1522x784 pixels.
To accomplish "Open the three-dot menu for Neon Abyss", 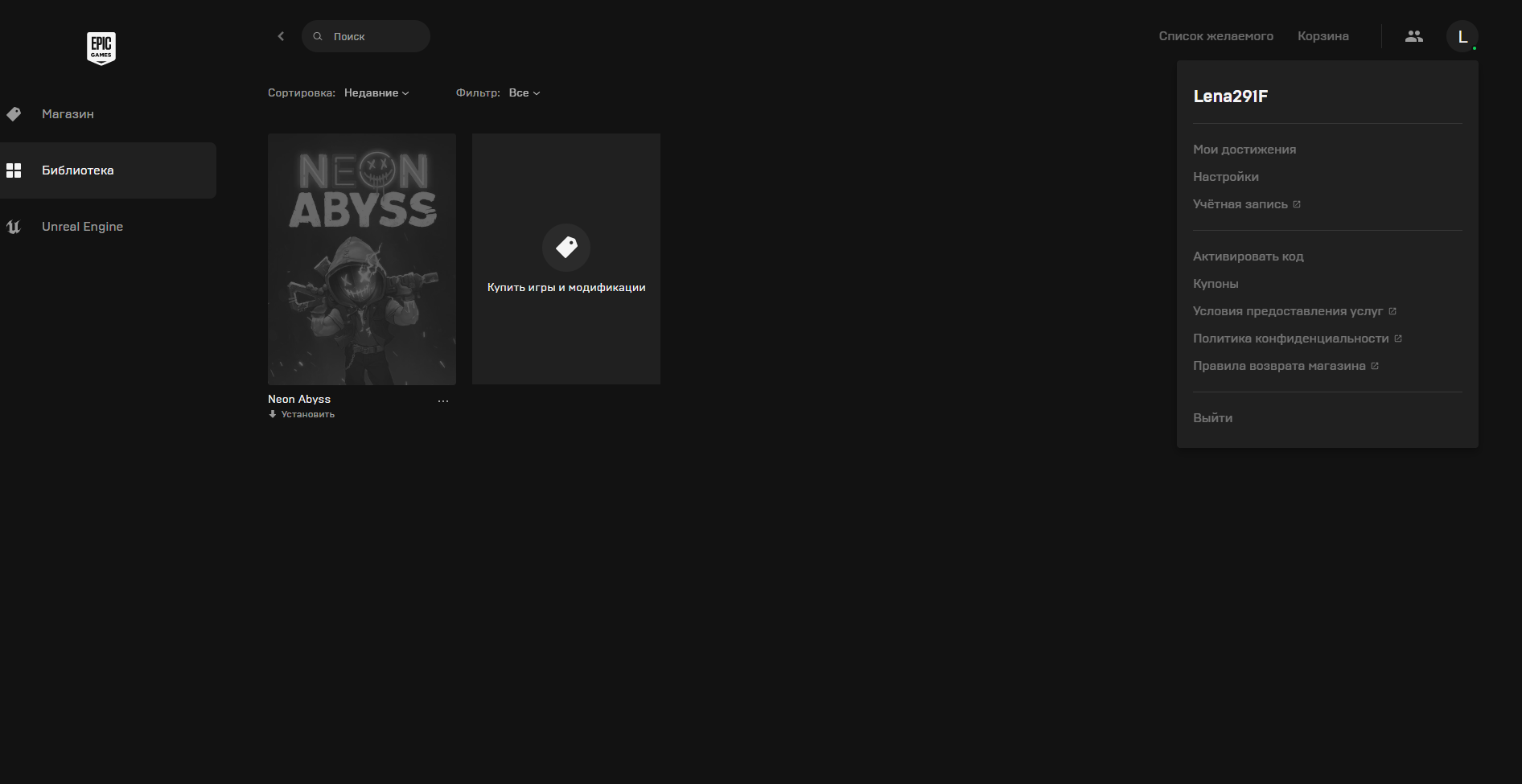I will pyautogui.click(x=443, y=400).
